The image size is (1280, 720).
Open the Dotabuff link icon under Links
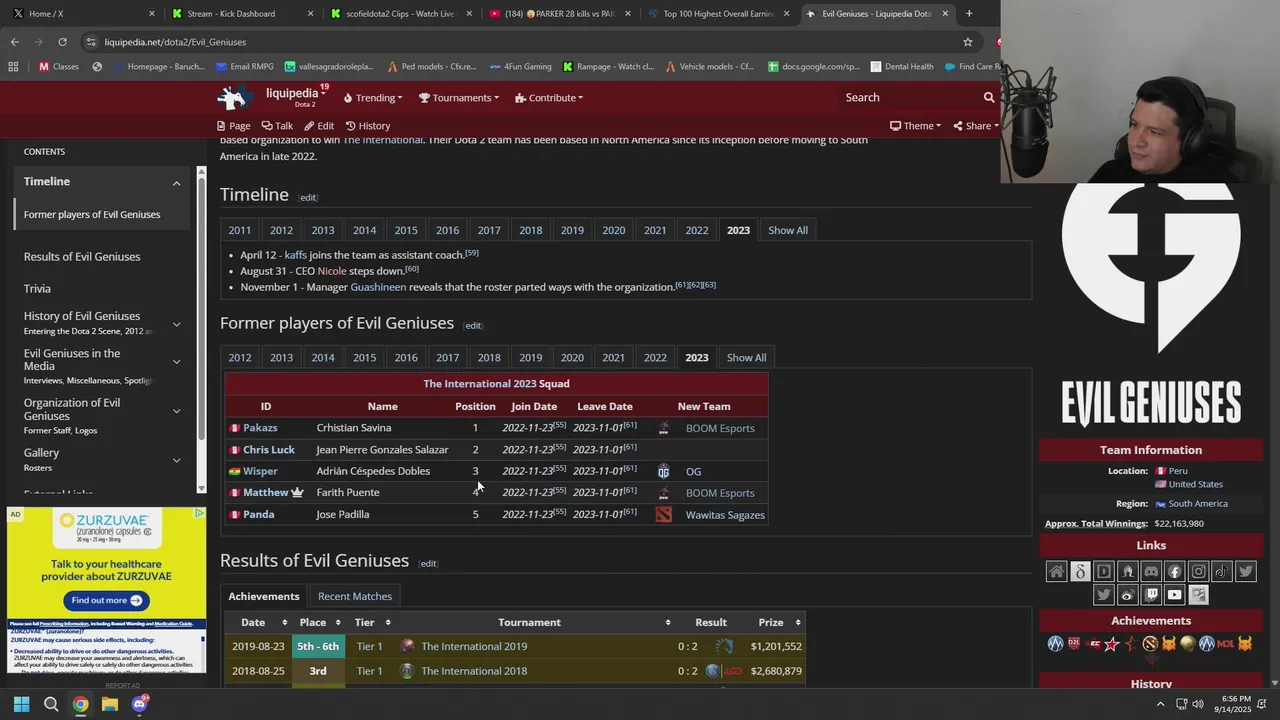click(1104, 572)
